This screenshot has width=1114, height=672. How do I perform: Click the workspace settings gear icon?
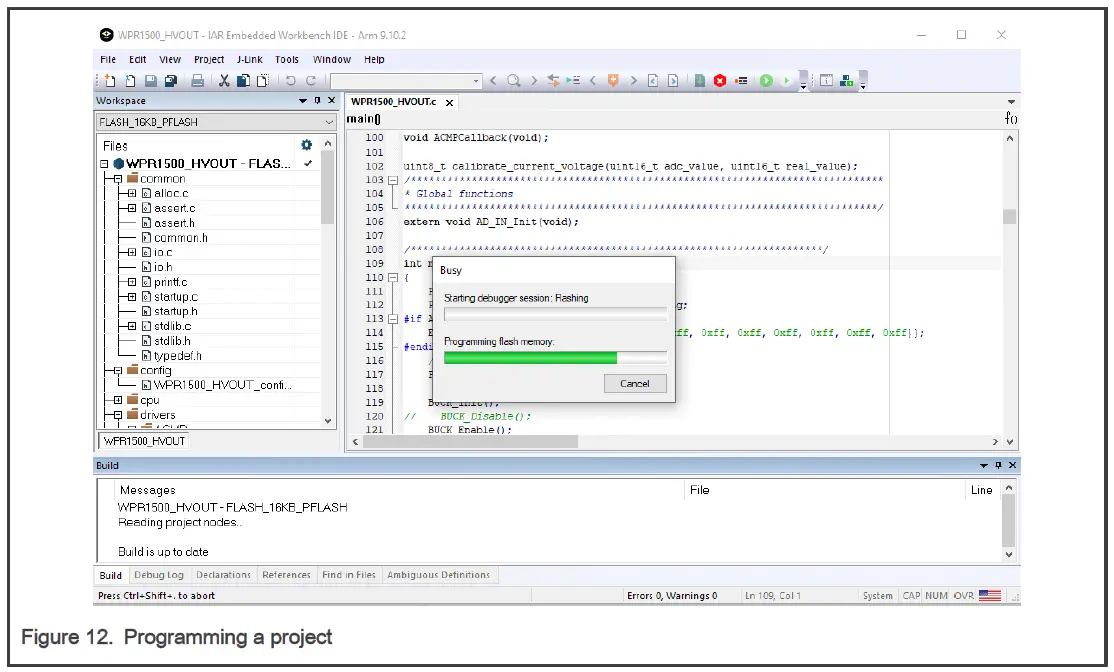(x=307, y=145)
